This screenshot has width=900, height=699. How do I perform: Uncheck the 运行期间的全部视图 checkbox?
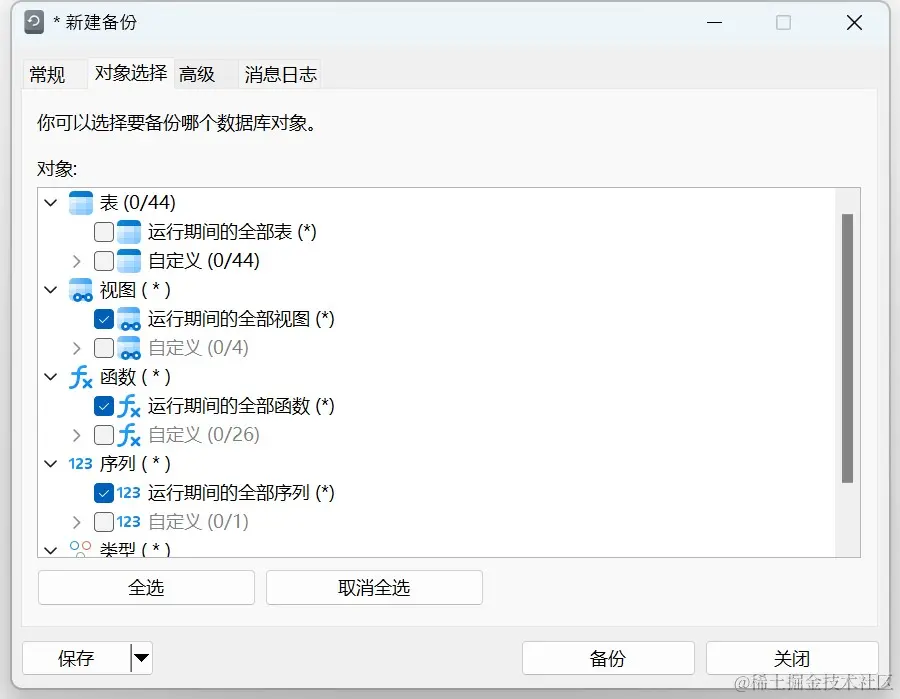104,319
